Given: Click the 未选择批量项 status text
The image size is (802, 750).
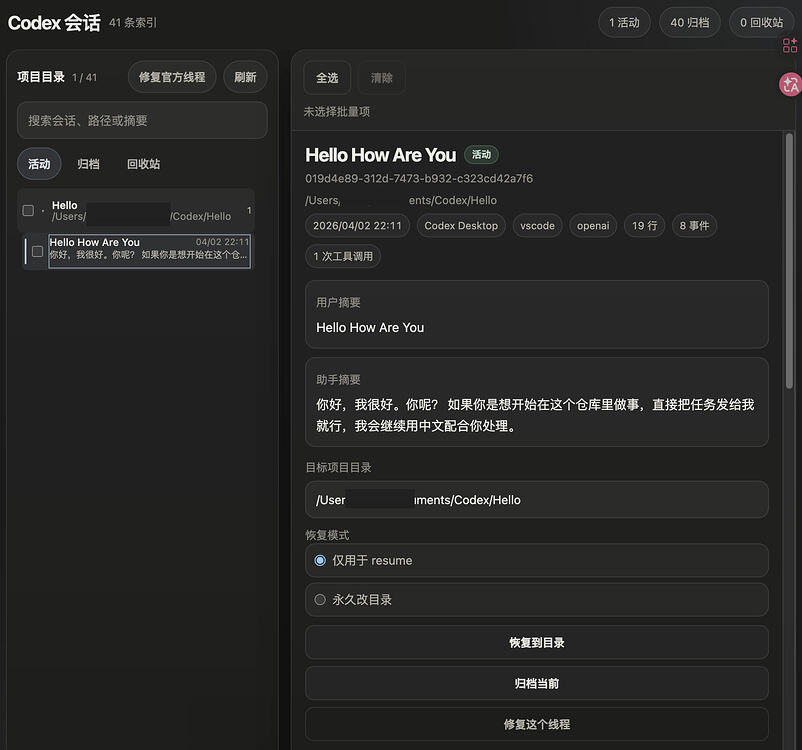Looking at the screenshot, I should pos(337,112).
